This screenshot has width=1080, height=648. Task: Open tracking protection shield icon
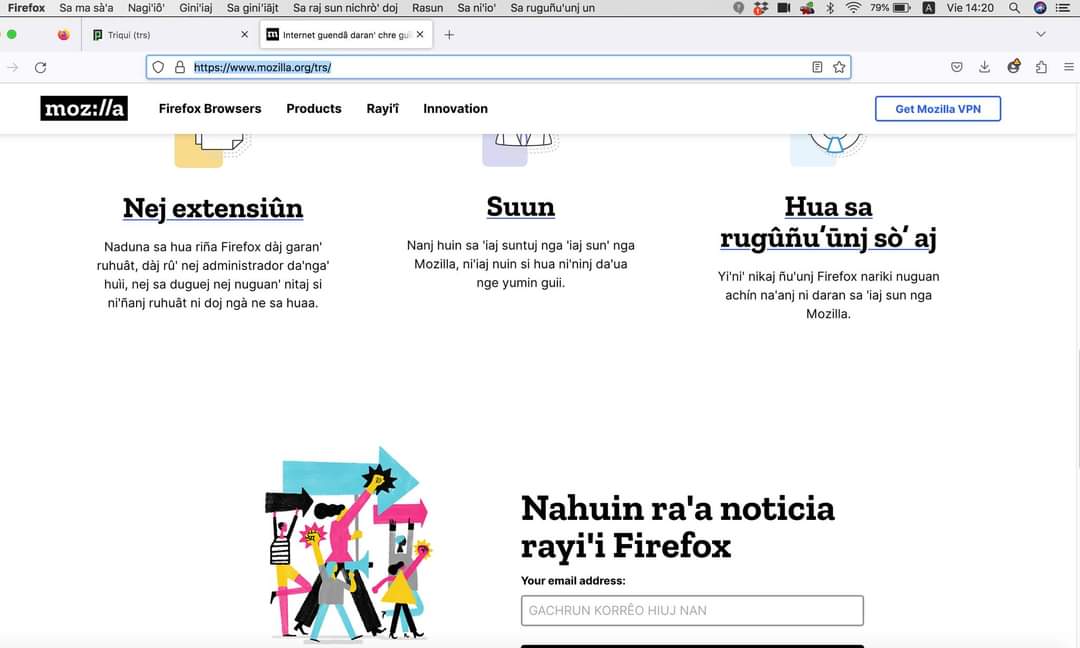click(158, 67)
